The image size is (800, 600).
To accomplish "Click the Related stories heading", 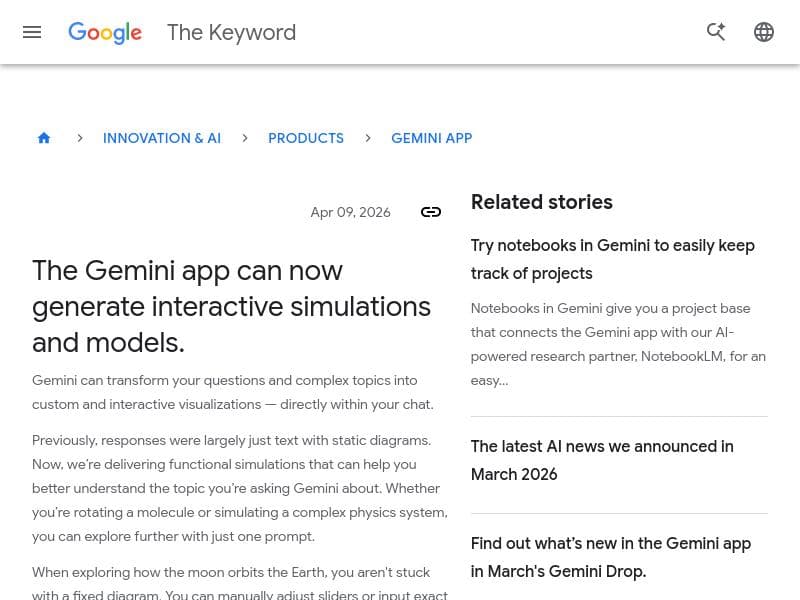I will coord(541,202).
